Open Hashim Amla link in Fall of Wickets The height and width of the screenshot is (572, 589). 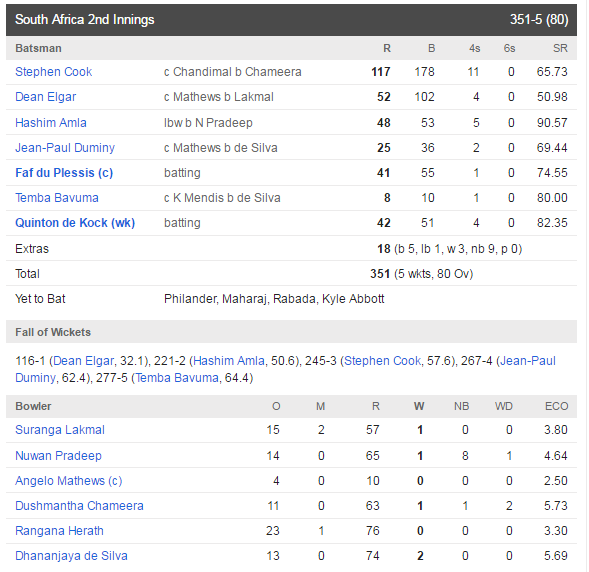[229, 361]
